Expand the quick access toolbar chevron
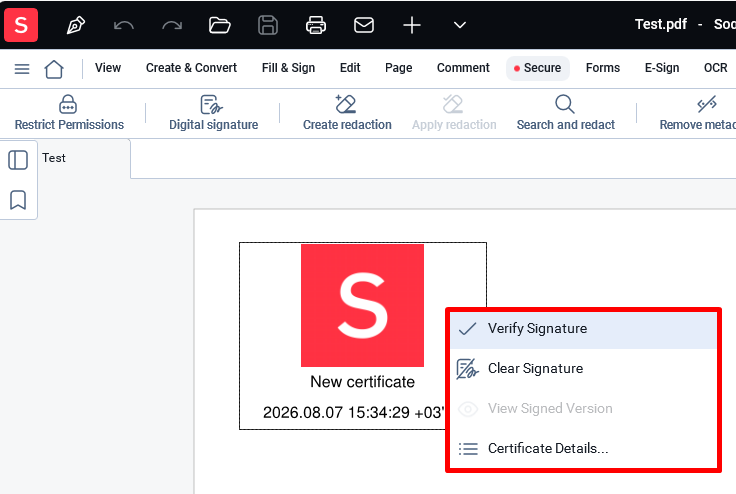Screen dimensions: 736x494 click(460, 25)
